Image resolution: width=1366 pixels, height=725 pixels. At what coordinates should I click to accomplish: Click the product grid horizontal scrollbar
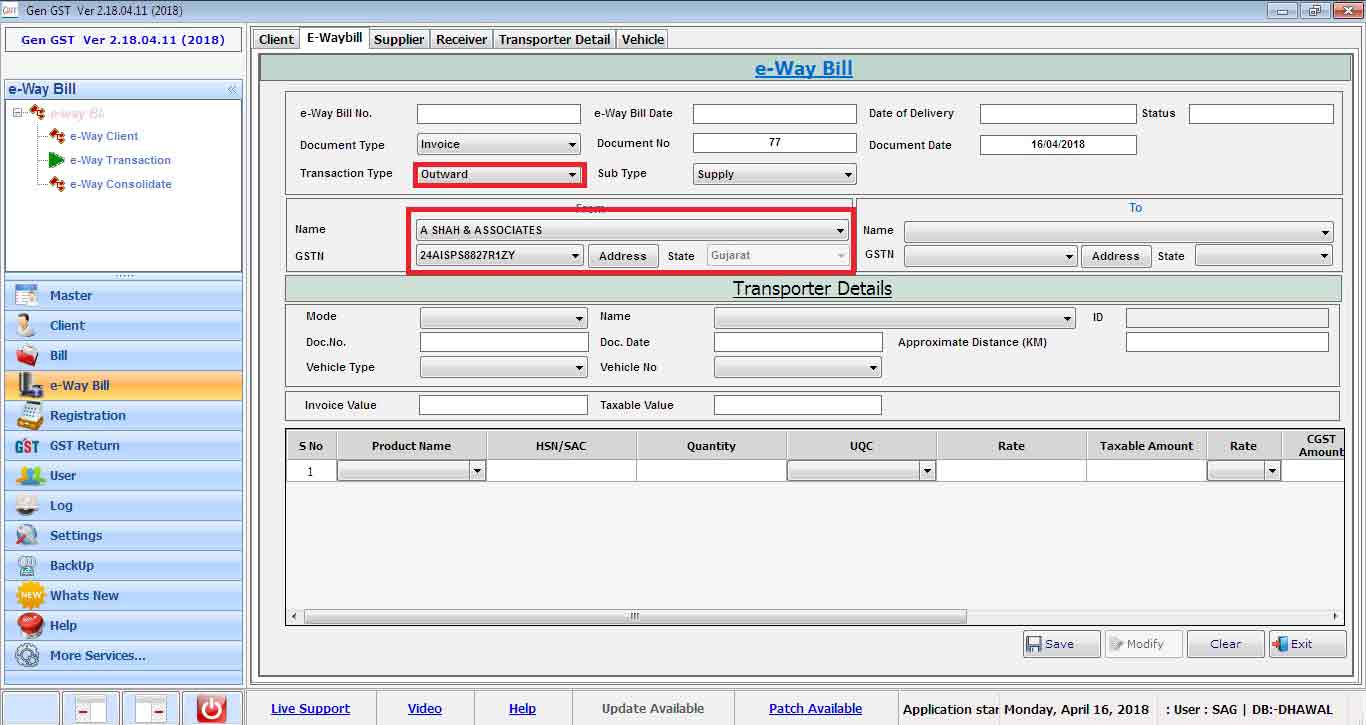[635, 617]
